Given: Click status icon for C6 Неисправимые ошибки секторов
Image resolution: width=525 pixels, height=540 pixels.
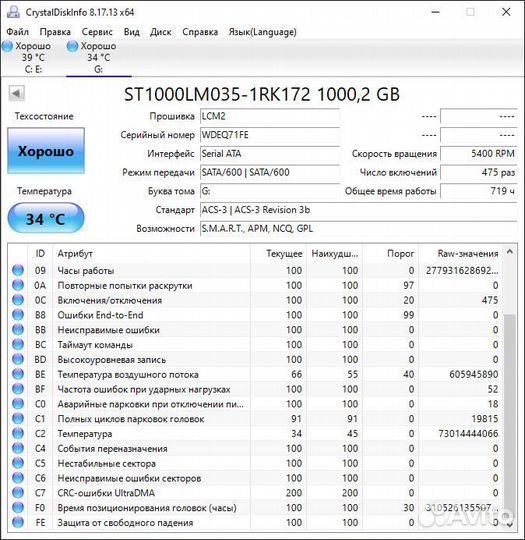Looking at the screenshot, I should 18,478.
